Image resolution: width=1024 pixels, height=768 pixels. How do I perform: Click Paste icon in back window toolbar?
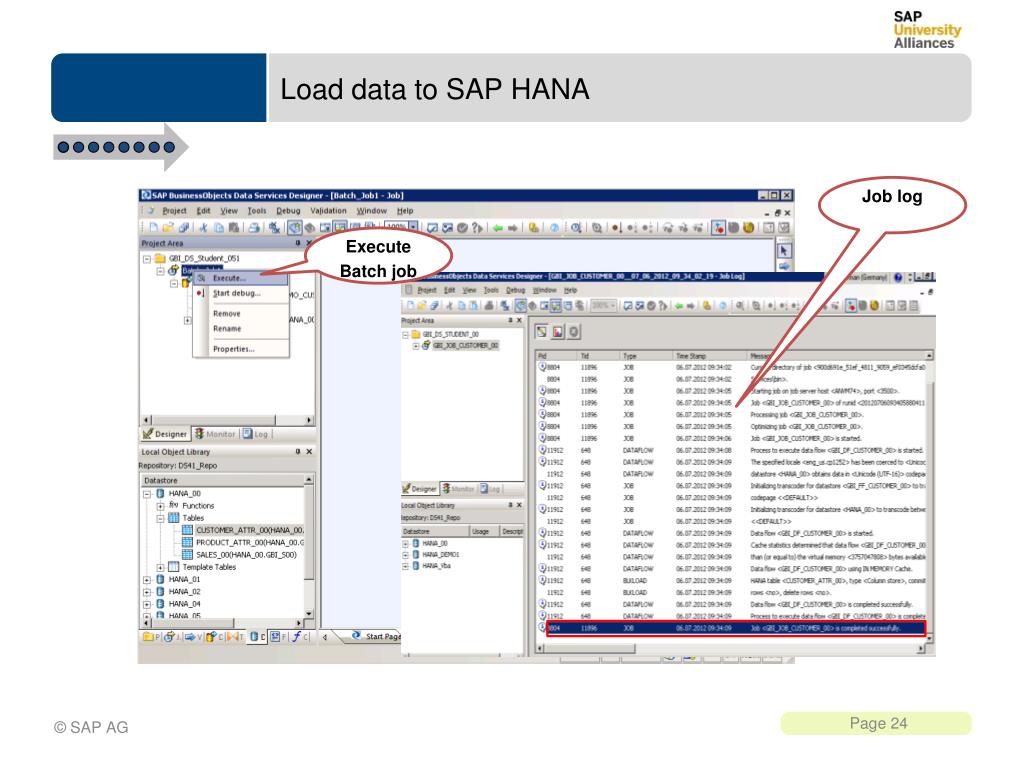[234, 227]
